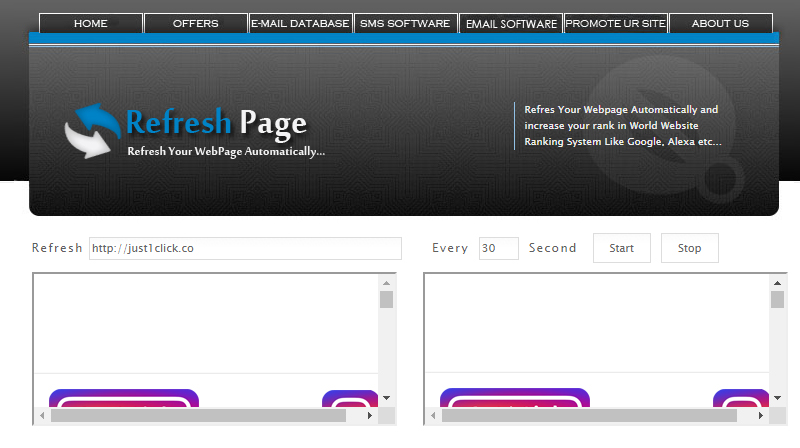The image size is (800, 448).
Task: Click the right frame scroll-left arrow
Action: click(433, 416)
